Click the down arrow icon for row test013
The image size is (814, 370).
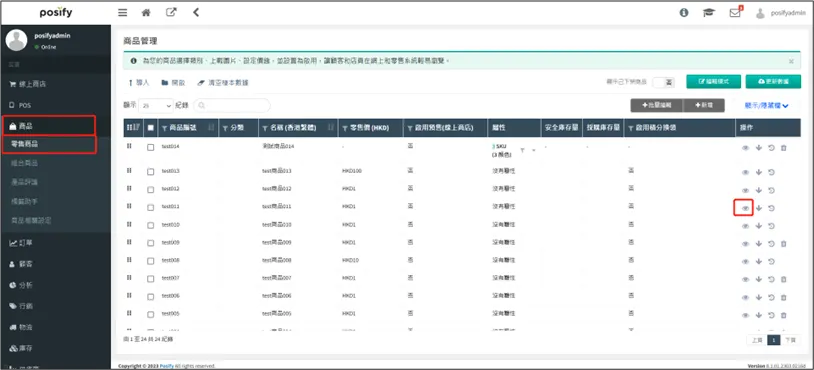point(758,172)
